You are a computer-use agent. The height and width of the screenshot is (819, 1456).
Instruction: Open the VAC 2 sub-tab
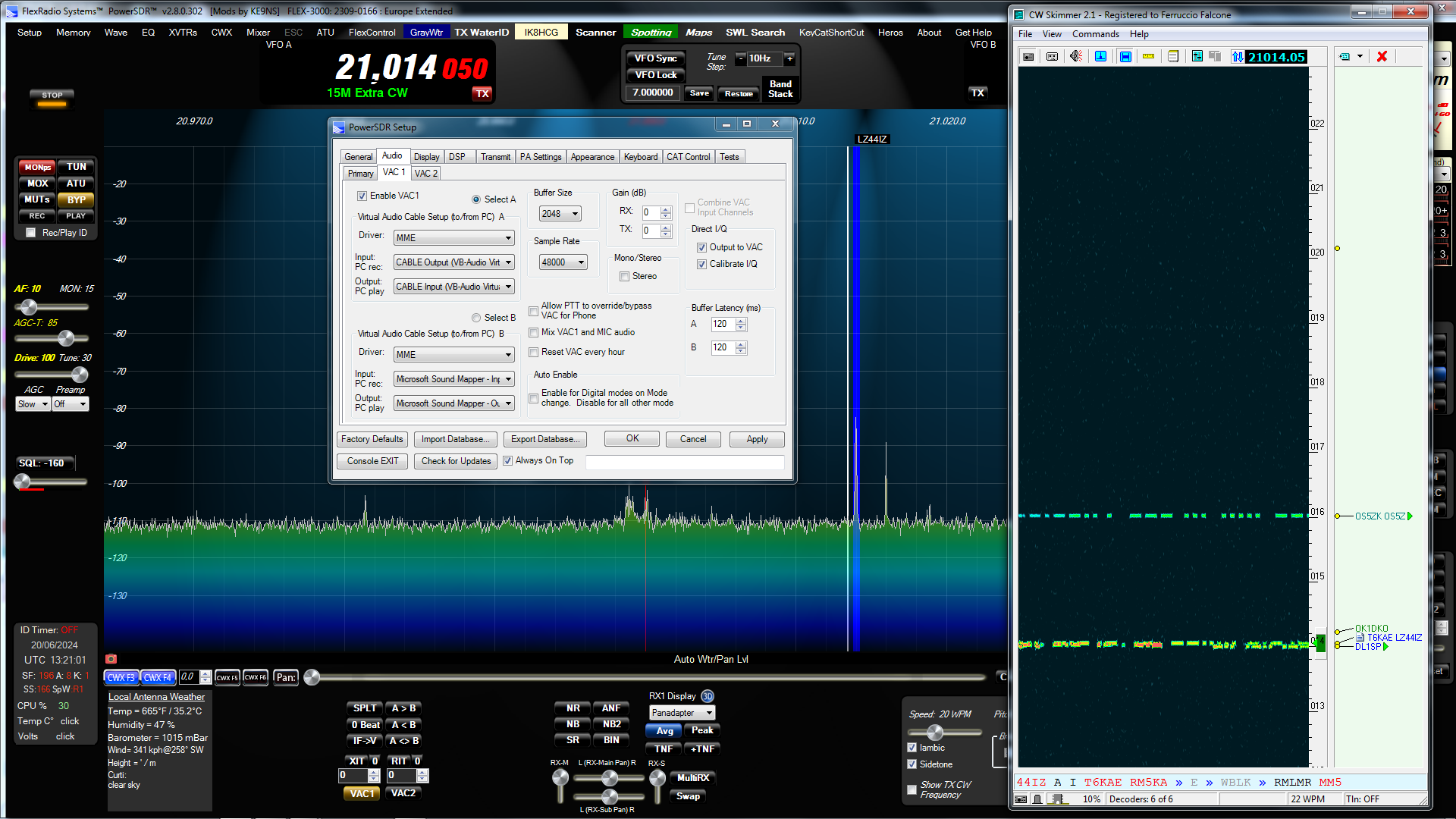point(426,174)
